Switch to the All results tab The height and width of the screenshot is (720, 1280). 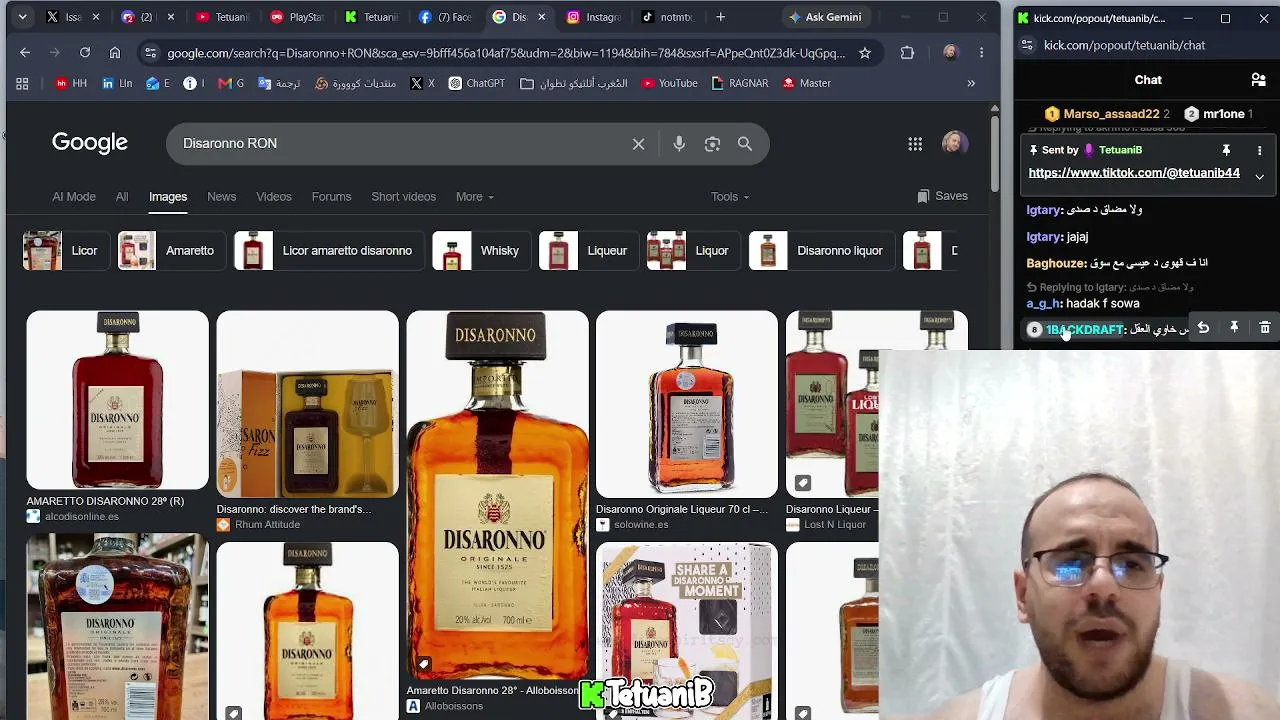(x=122, y=197)
